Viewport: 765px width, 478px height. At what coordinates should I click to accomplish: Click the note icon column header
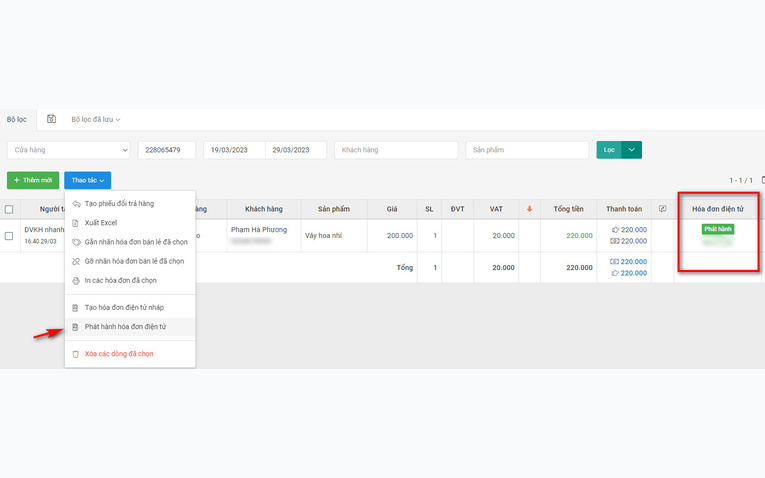662,209
